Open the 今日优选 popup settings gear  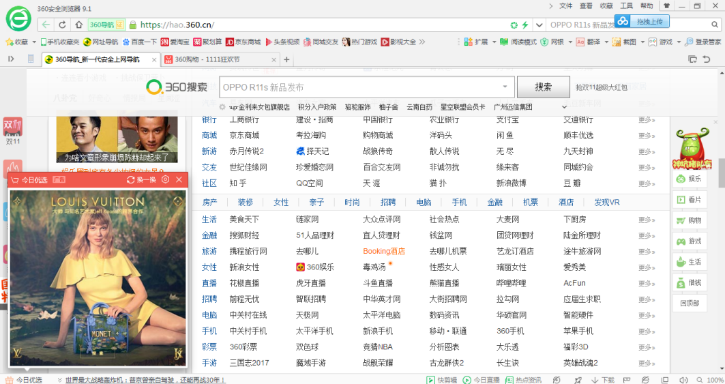click(166, 180)
